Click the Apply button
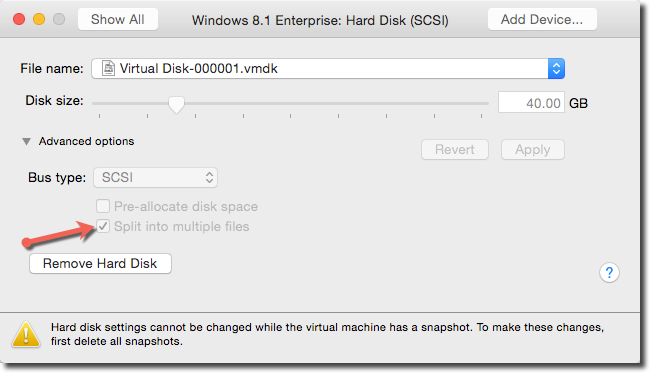 click(x=533, y=150)
